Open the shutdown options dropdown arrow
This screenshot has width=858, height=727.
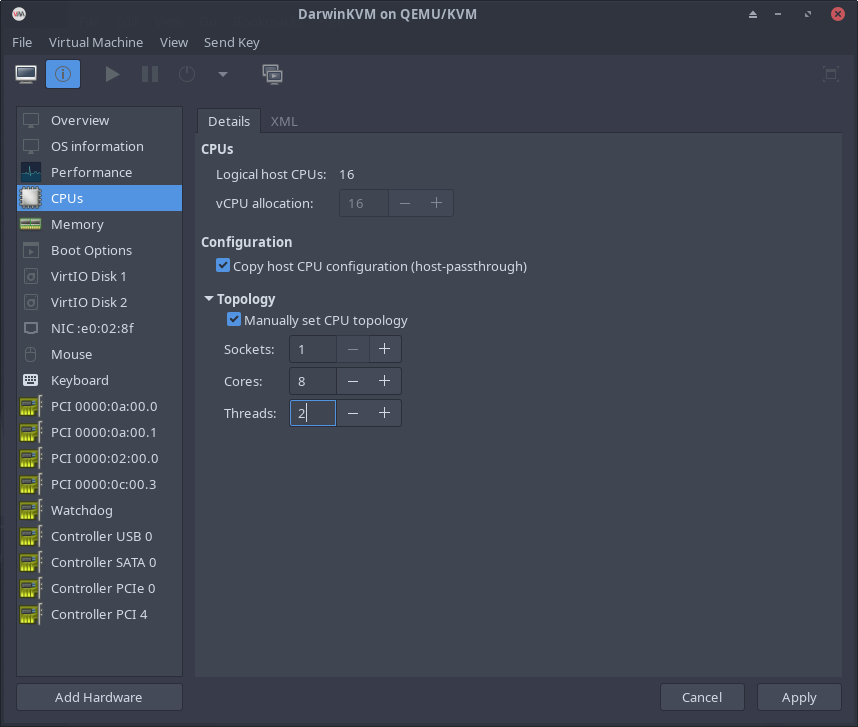[x=223, y=74]
